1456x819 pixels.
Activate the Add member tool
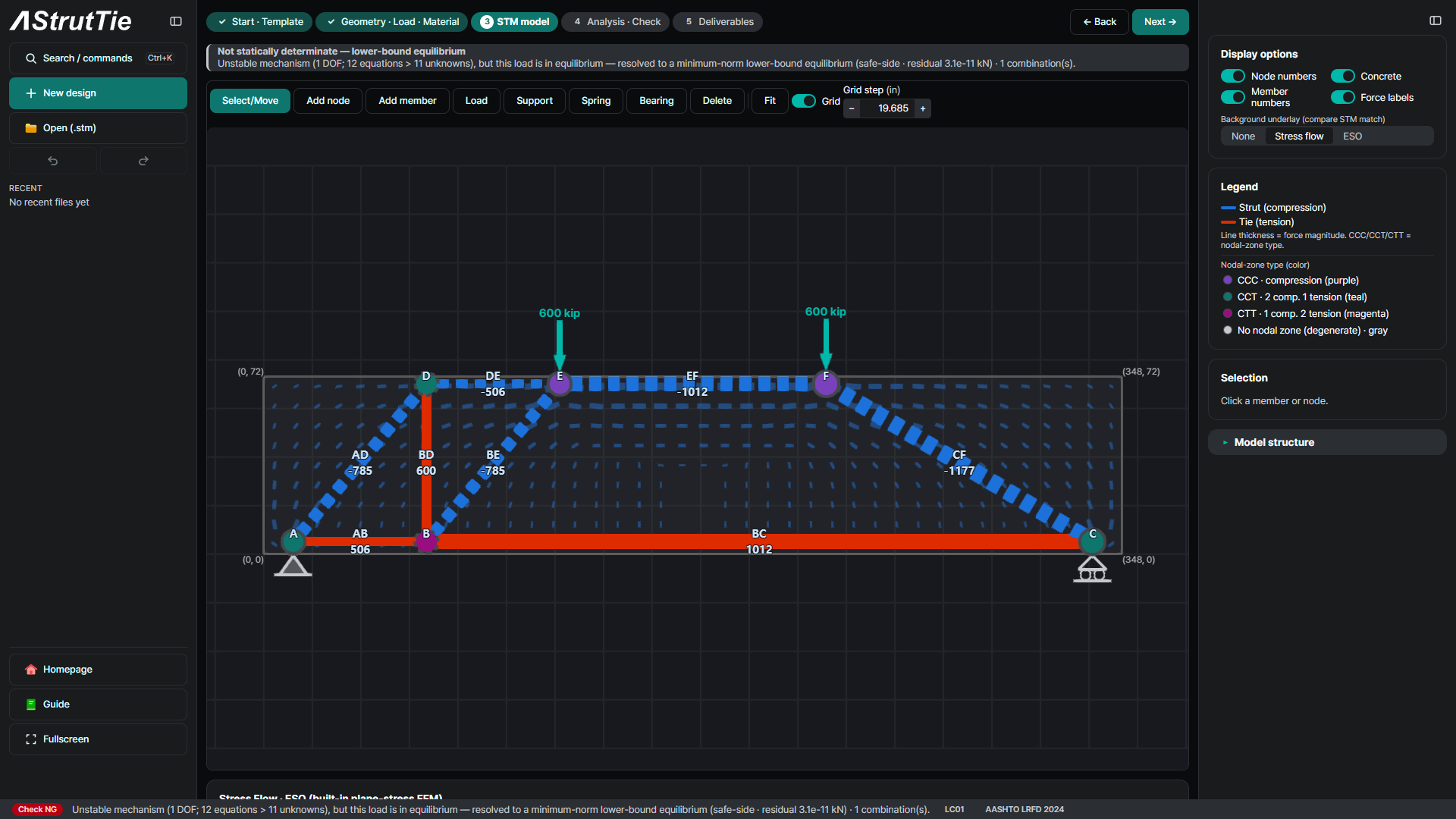point(407,101)
